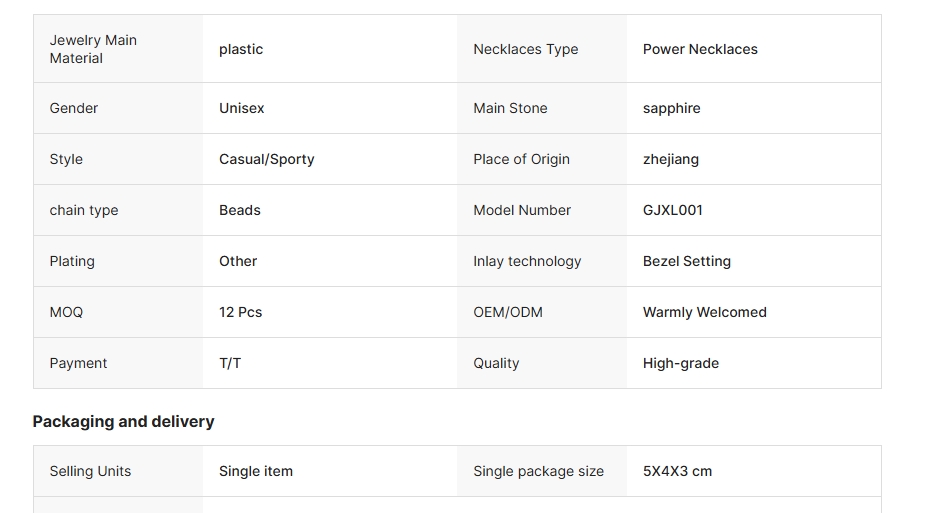Click the 'Packaging and delivery' heading
The image size is (949, 513).
tap(123, 421)
